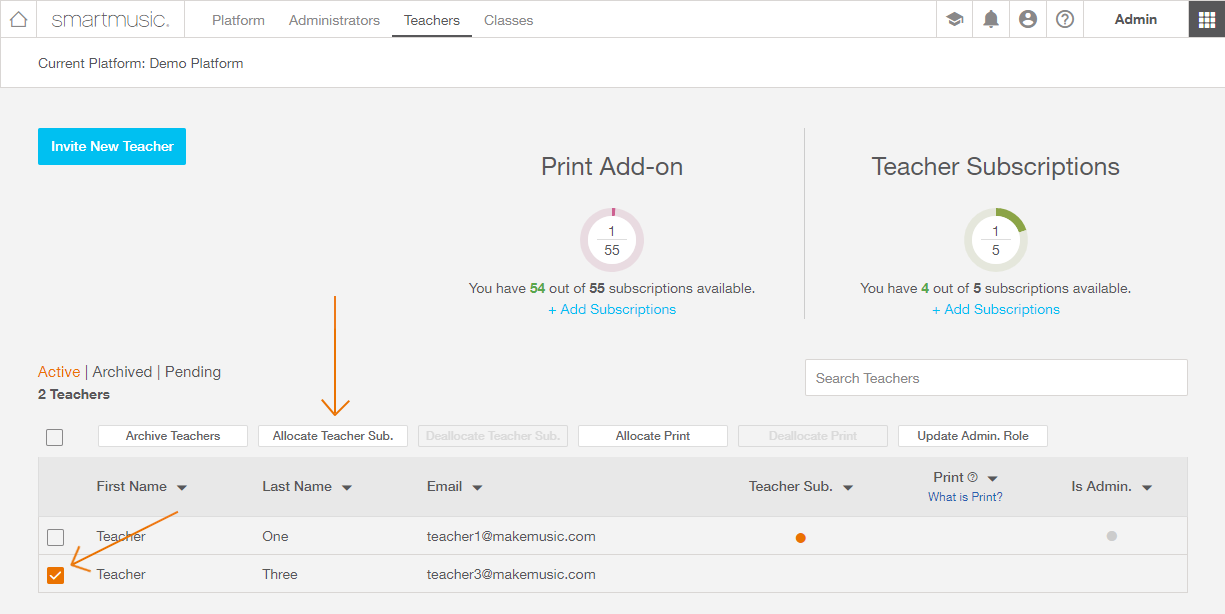The image size is (1225, 614).
Task: Sort by Teacher Sub. column arrow
Action: point(848,488)
